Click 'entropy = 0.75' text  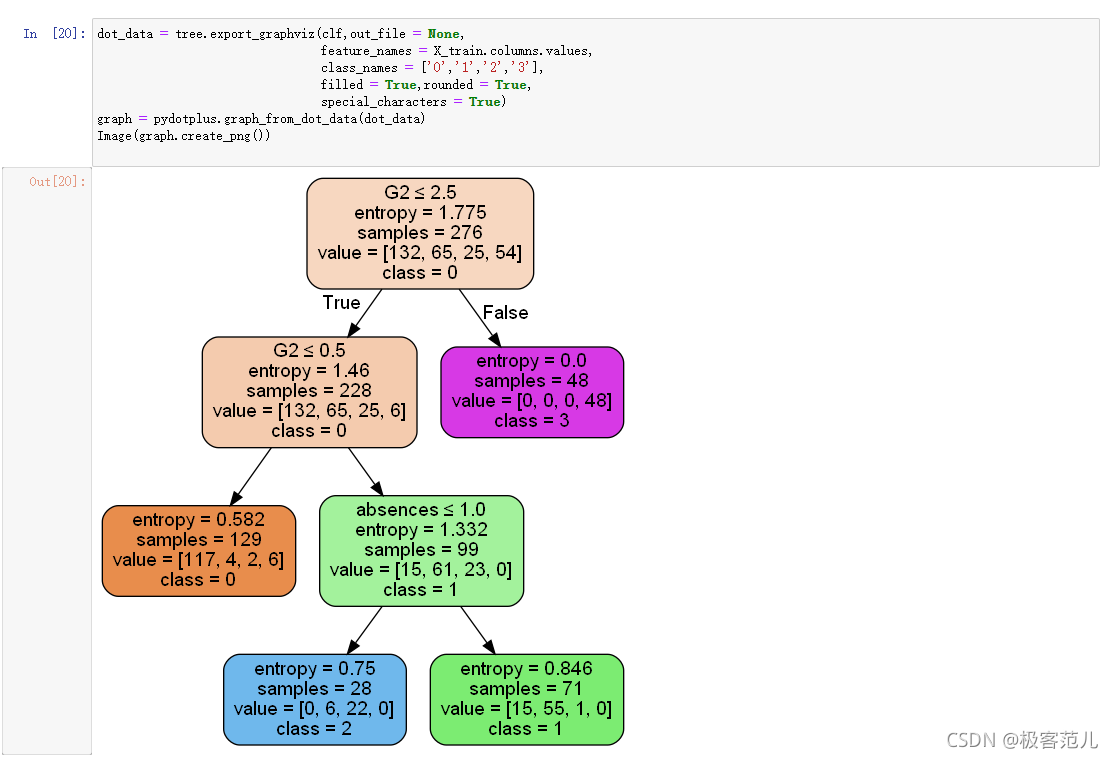tap(314, 669)
